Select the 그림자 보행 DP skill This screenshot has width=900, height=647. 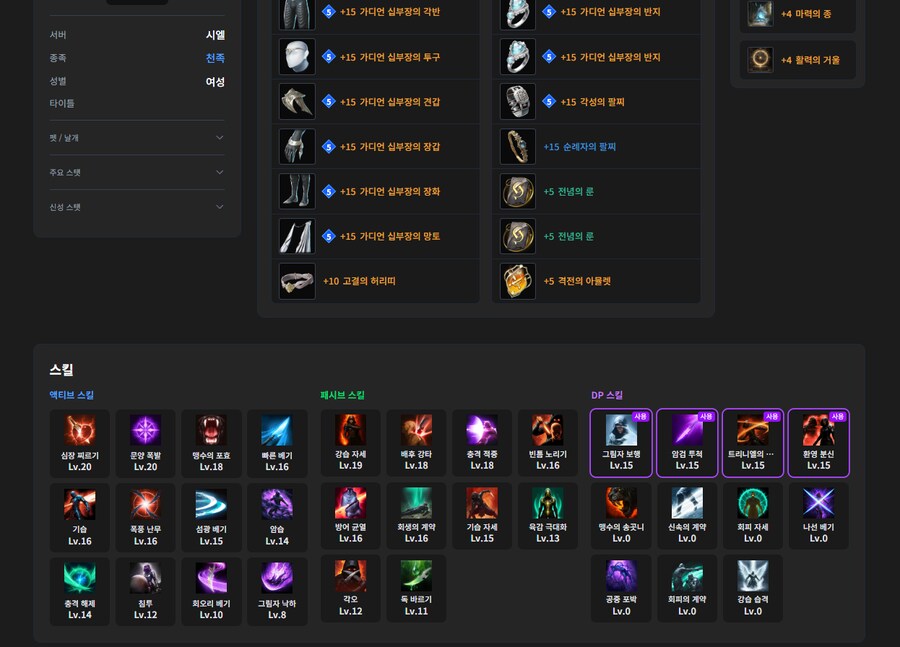(x=621, y=443)
